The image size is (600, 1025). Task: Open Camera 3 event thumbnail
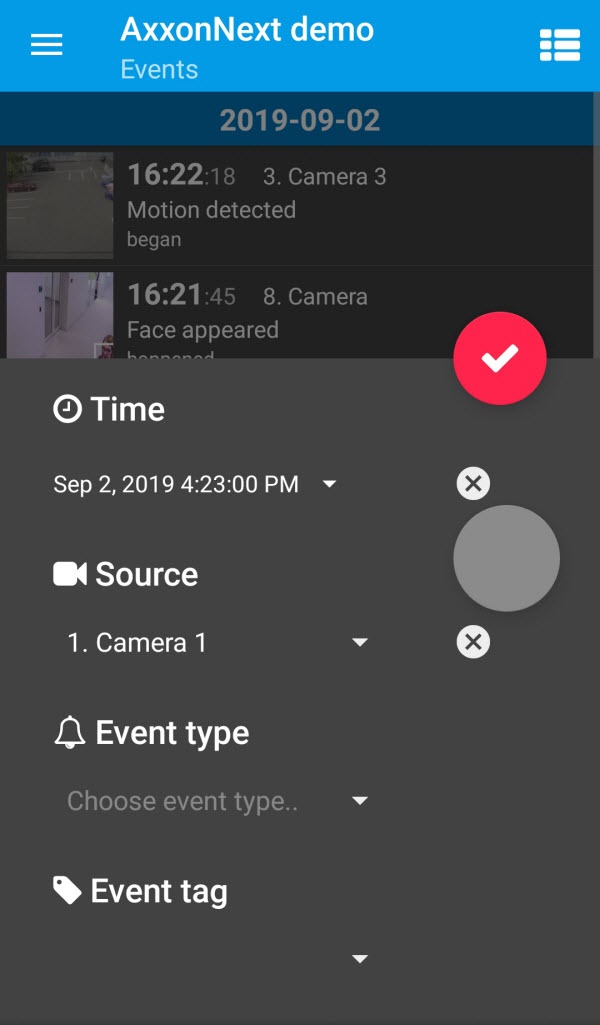(60, 205)
